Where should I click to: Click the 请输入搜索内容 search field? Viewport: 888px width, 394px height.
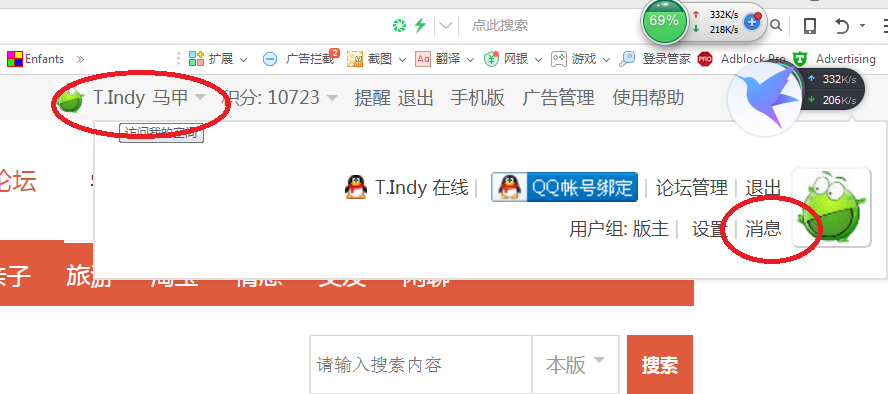(x=421, y=365)
